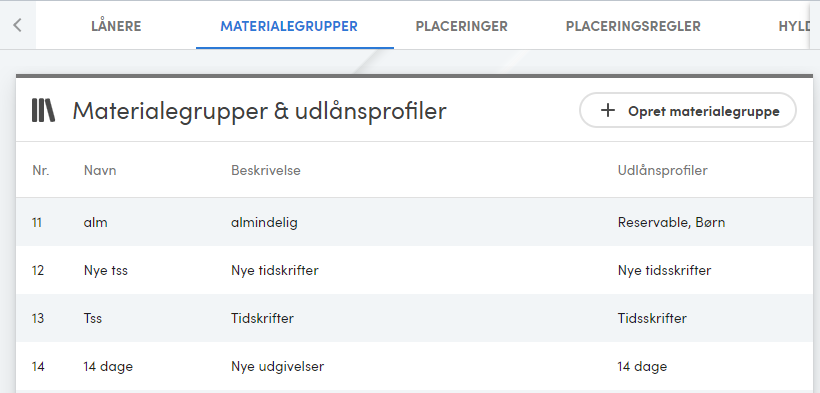Click the Reservable, Børn profile cell
Viewport: 820px width, 393px height.
click(671, 222)
